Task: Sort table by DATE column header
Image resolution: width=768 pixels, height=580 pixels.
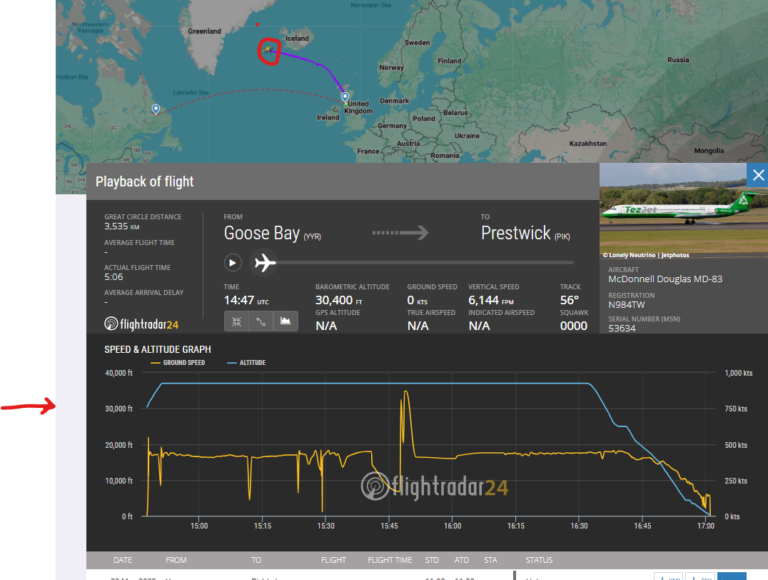Action: click(x=122, y=560)
